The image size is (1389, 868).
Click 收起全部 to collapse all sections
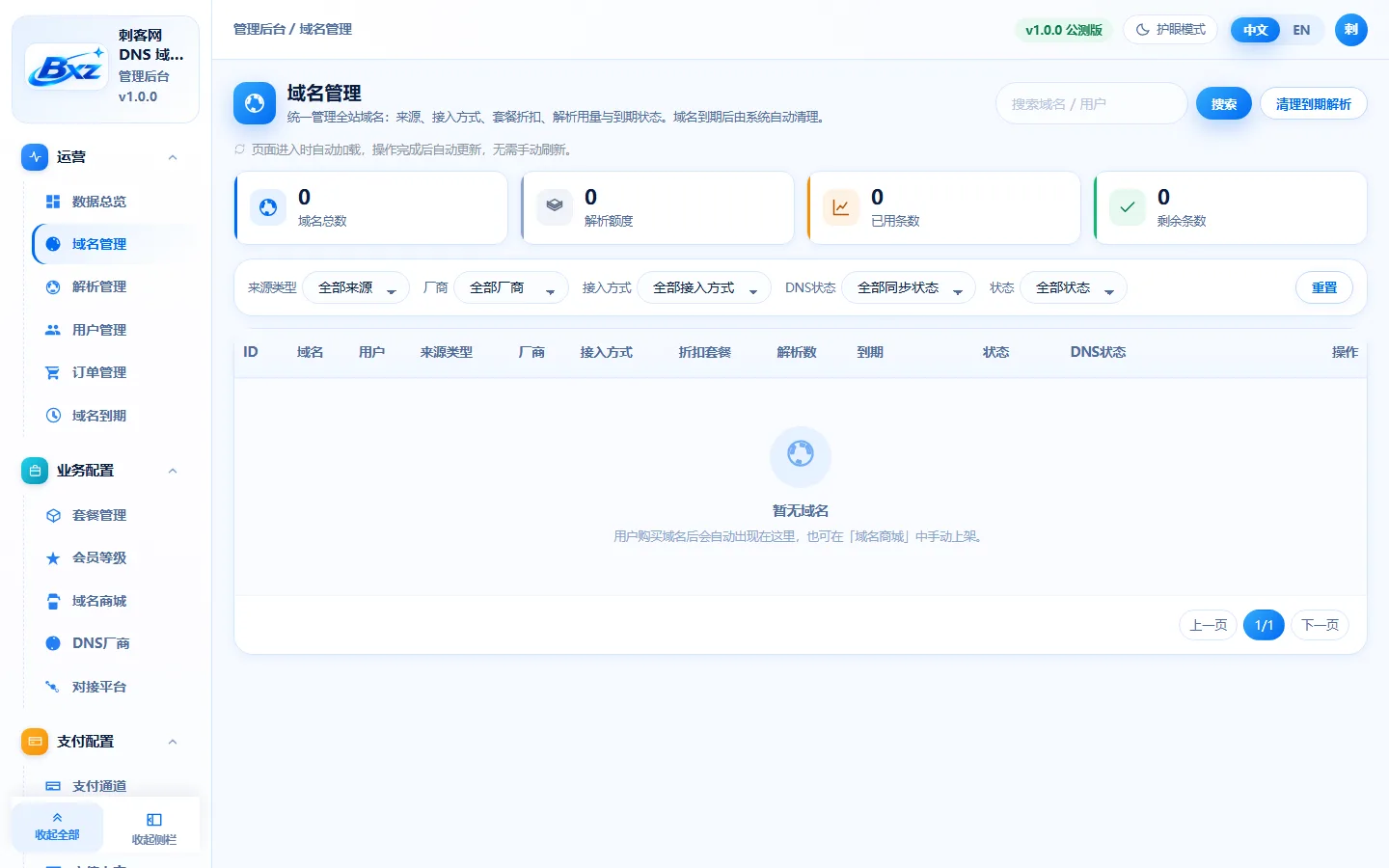[57, 827]
